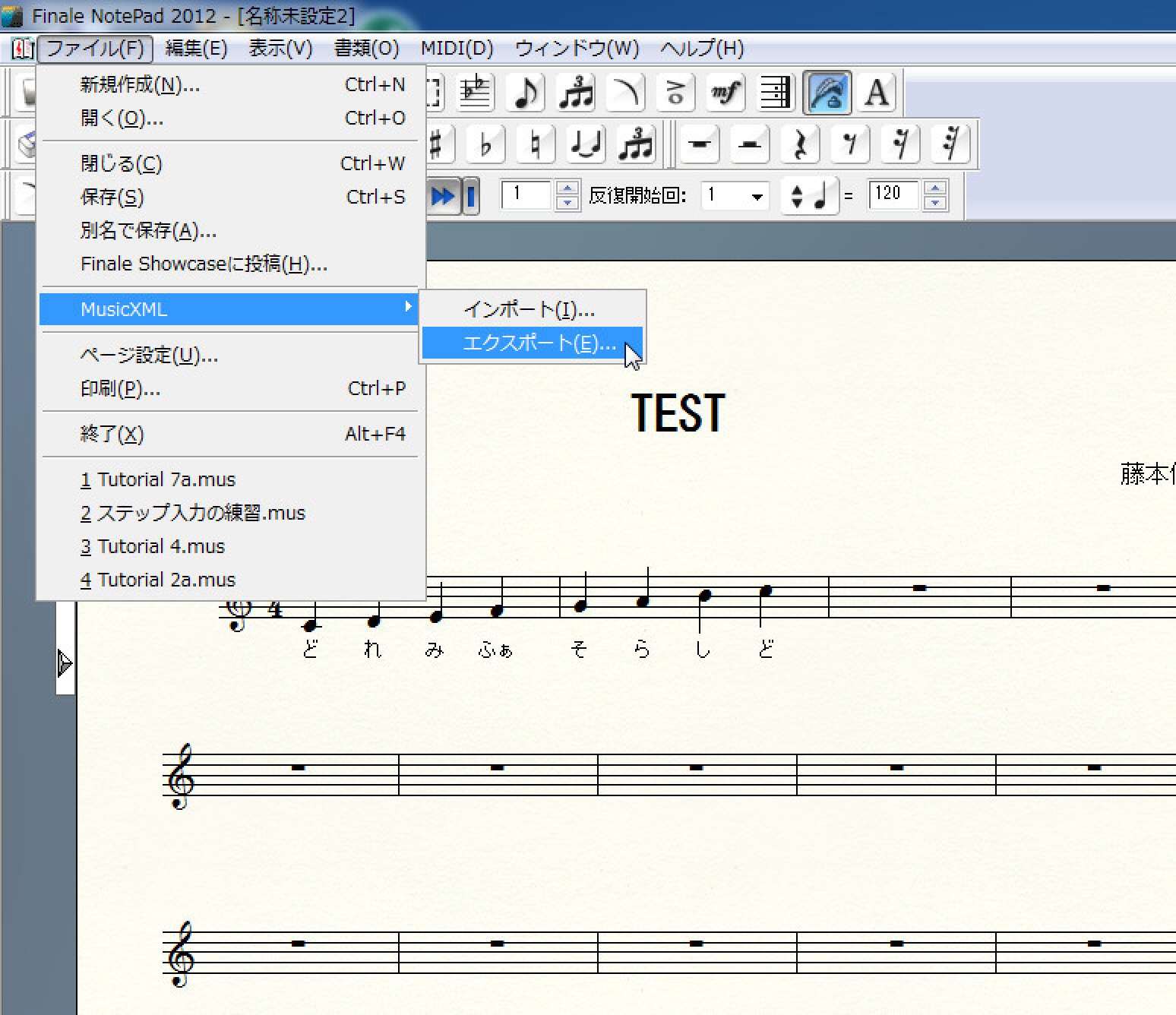Open the ヘルプ(H) menu
The width and height of the screenshot is (1176, 1015).
(702, 49)
